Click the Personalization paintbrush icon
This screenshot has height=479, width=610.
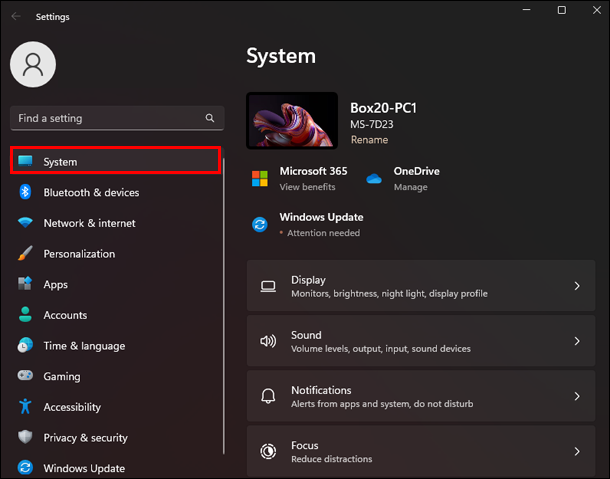pos(25,254)
